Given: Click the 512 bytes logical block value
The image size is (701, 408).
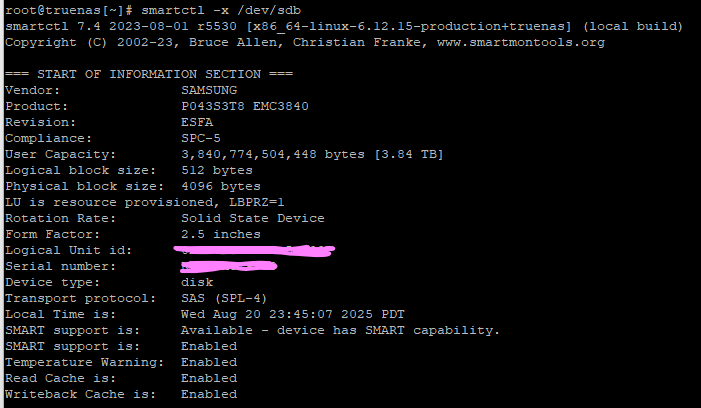Looking at the screenshot, I should click(x=217, y=170).
